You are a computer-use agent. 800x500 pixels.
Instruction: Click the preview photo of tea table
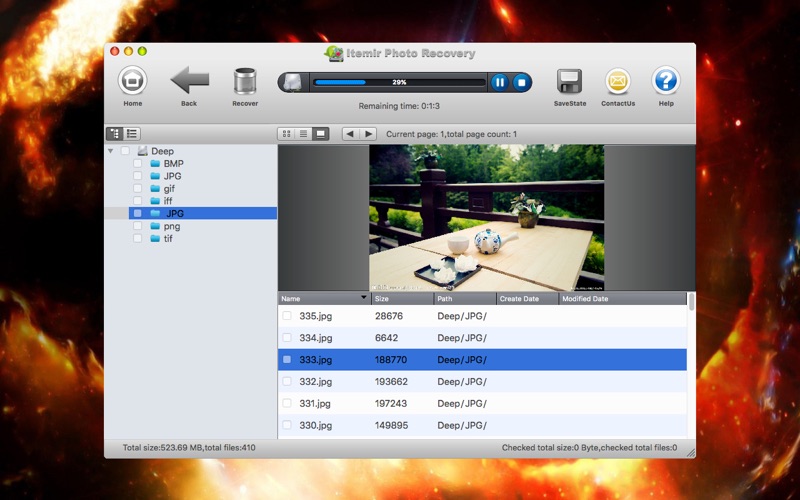(x=486, y=218)
